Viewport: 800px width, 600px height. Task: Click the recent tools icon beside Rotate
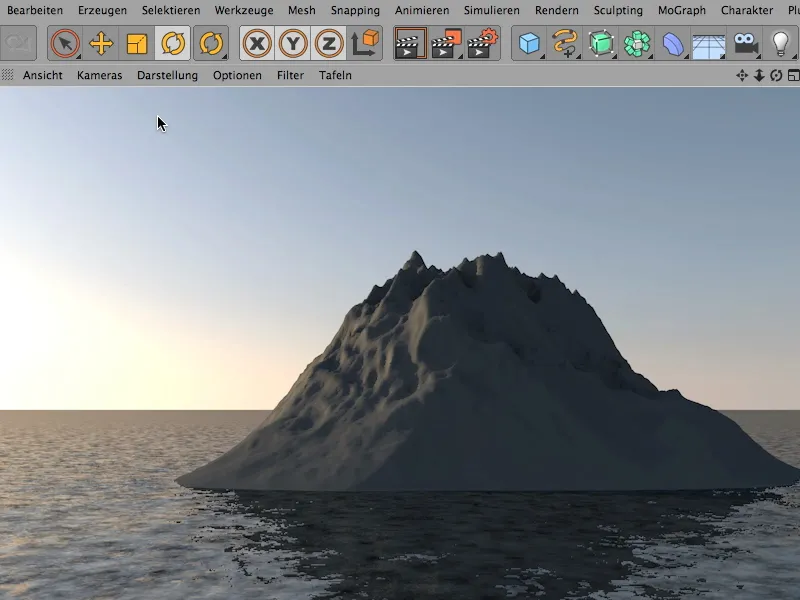pos(211,43)
